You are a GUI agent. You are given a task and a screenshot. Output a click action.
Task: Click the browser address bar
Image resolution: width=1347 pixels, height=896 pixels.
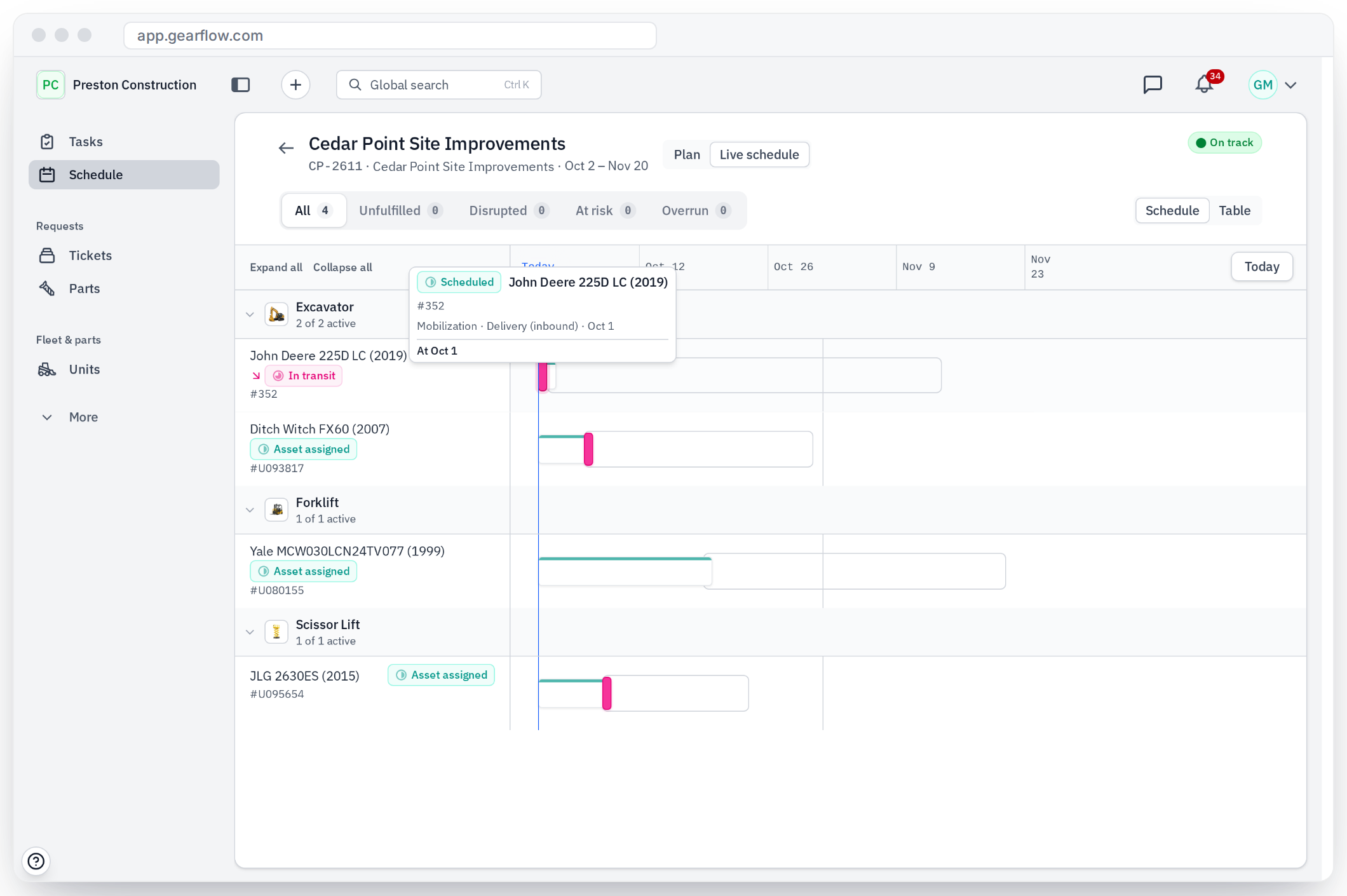389,36
